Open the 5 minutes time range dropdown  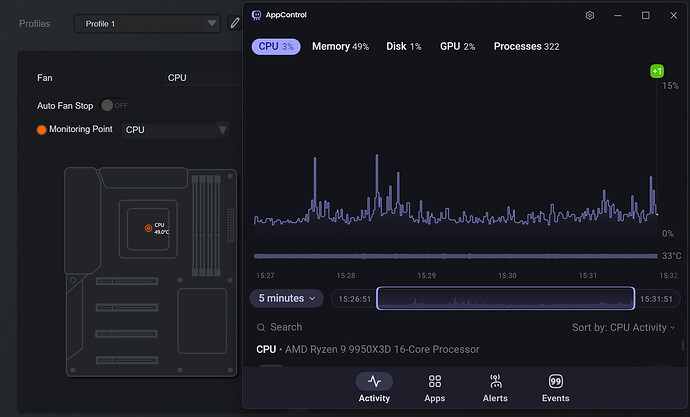[x=286, y=298]
